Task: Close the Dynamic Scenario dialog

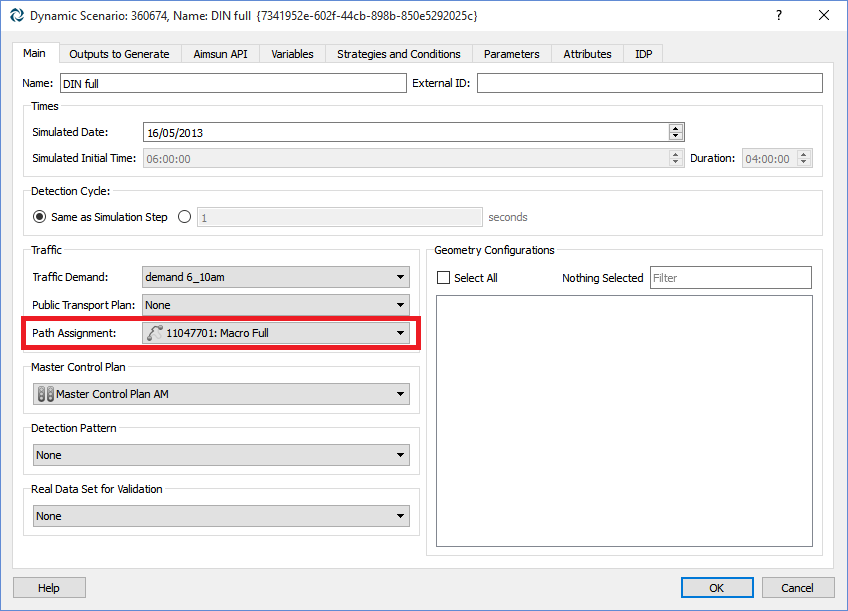Action: 824,15
